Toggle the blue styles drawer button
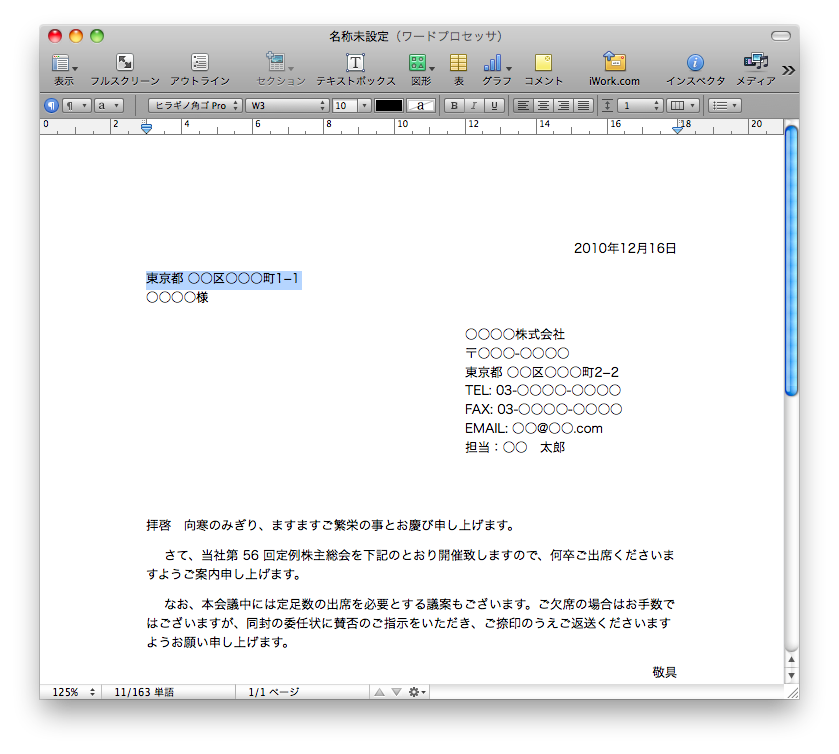The width and height of the screenshot is (839, 754). [x=51, y=105]
